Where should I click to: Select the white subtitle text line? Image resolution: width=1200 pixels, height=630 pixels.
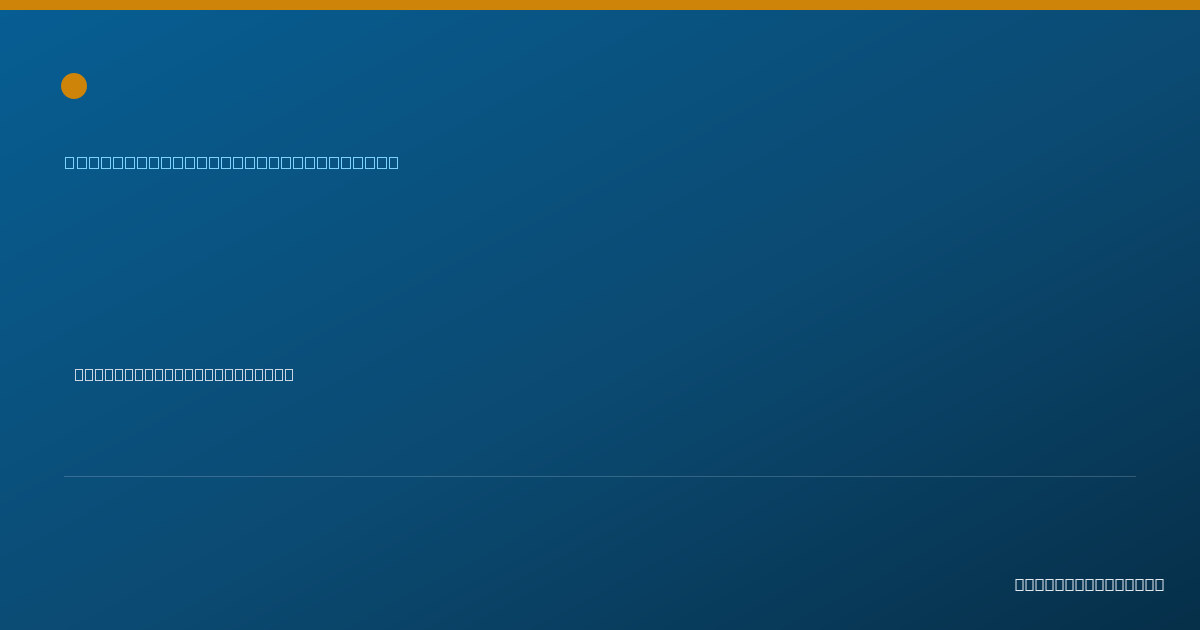(x=184, y=374)
